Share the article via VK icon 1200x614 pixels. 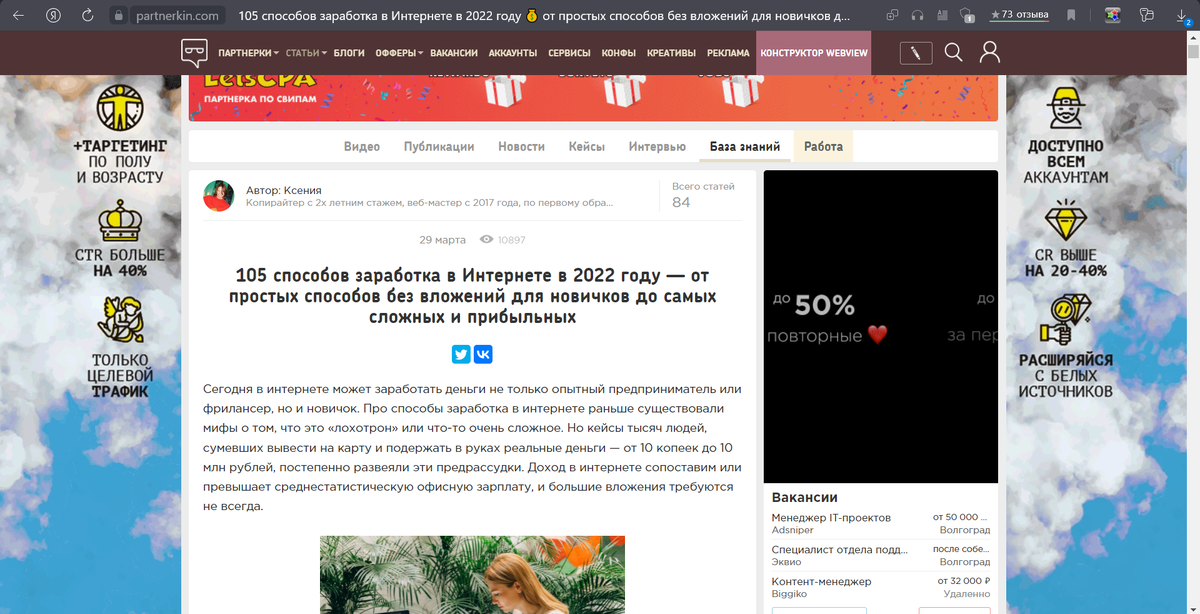tap(483, 354)
